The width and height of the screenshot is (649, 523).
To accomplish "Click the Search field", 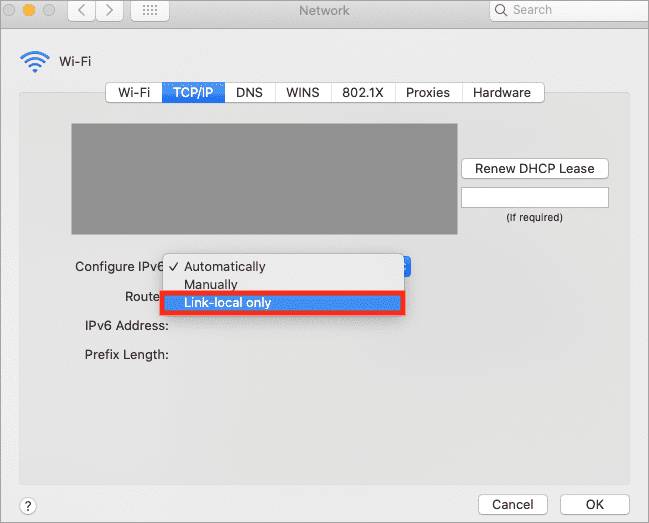I will [x=569, y=10].
